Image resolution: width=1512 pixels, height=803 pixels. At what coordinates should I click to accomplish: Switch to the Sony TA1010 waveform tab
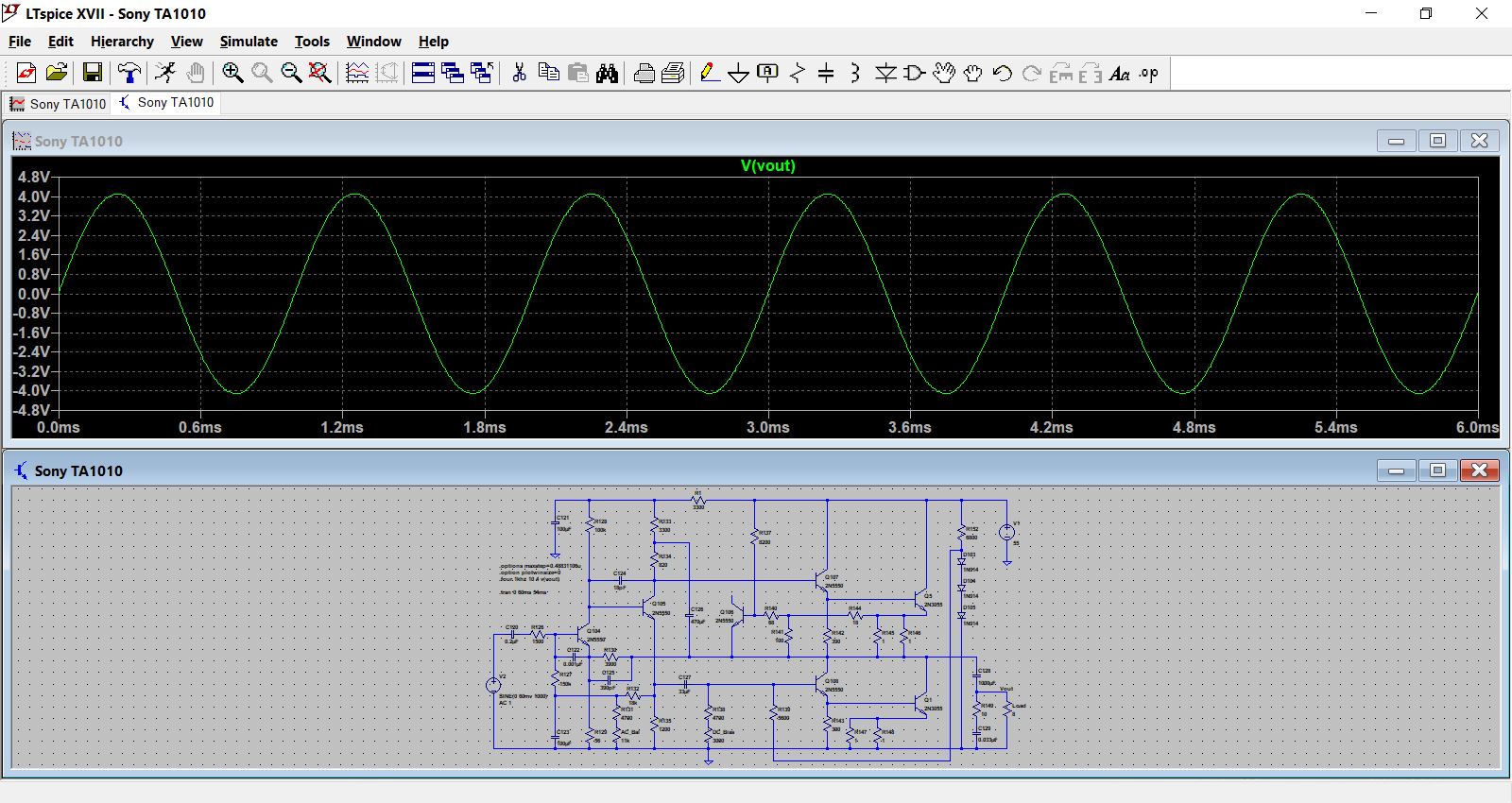point(58,104)
